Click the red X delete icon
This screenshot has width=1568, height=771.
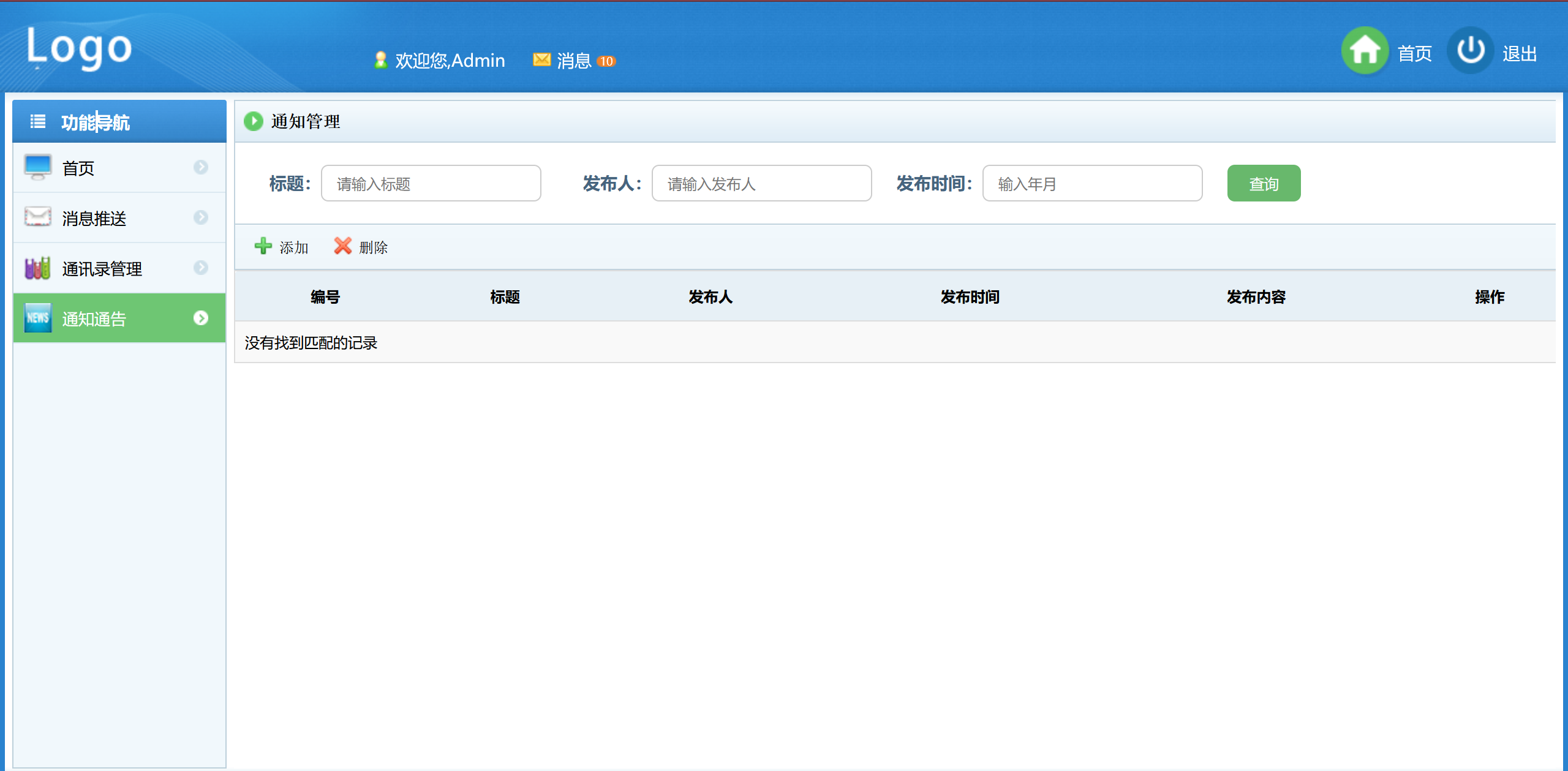[x=342, y=246]
